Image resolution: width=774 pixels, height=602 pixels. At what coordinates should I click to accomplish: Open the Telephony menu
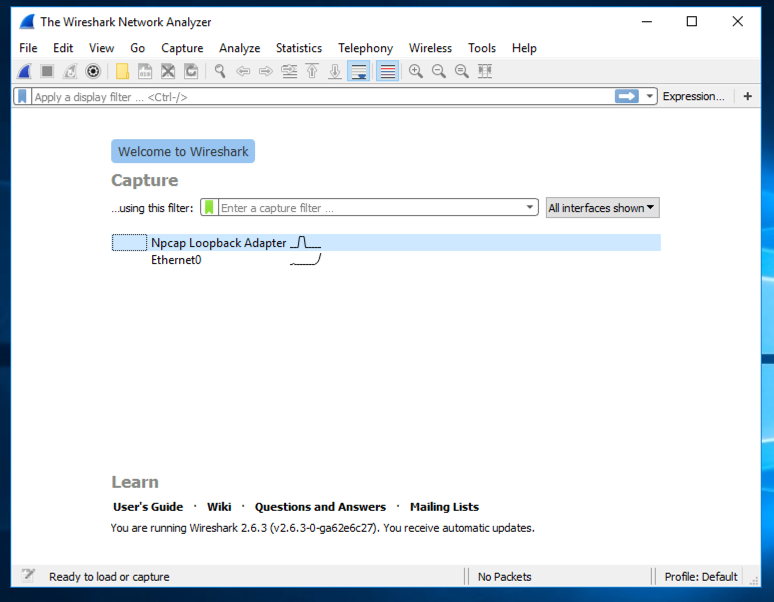click(x=365, y=48)
